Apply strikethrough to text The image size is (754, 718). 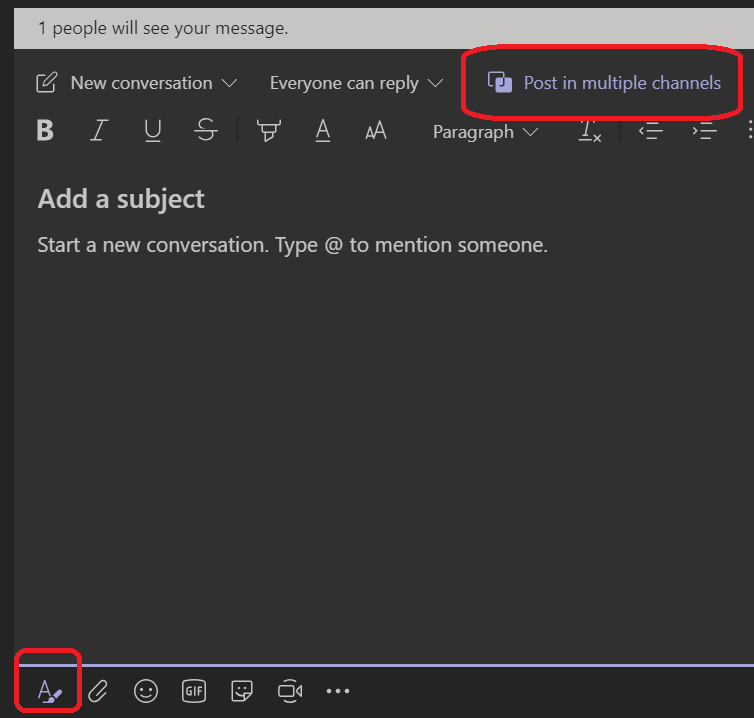[205, 131]
